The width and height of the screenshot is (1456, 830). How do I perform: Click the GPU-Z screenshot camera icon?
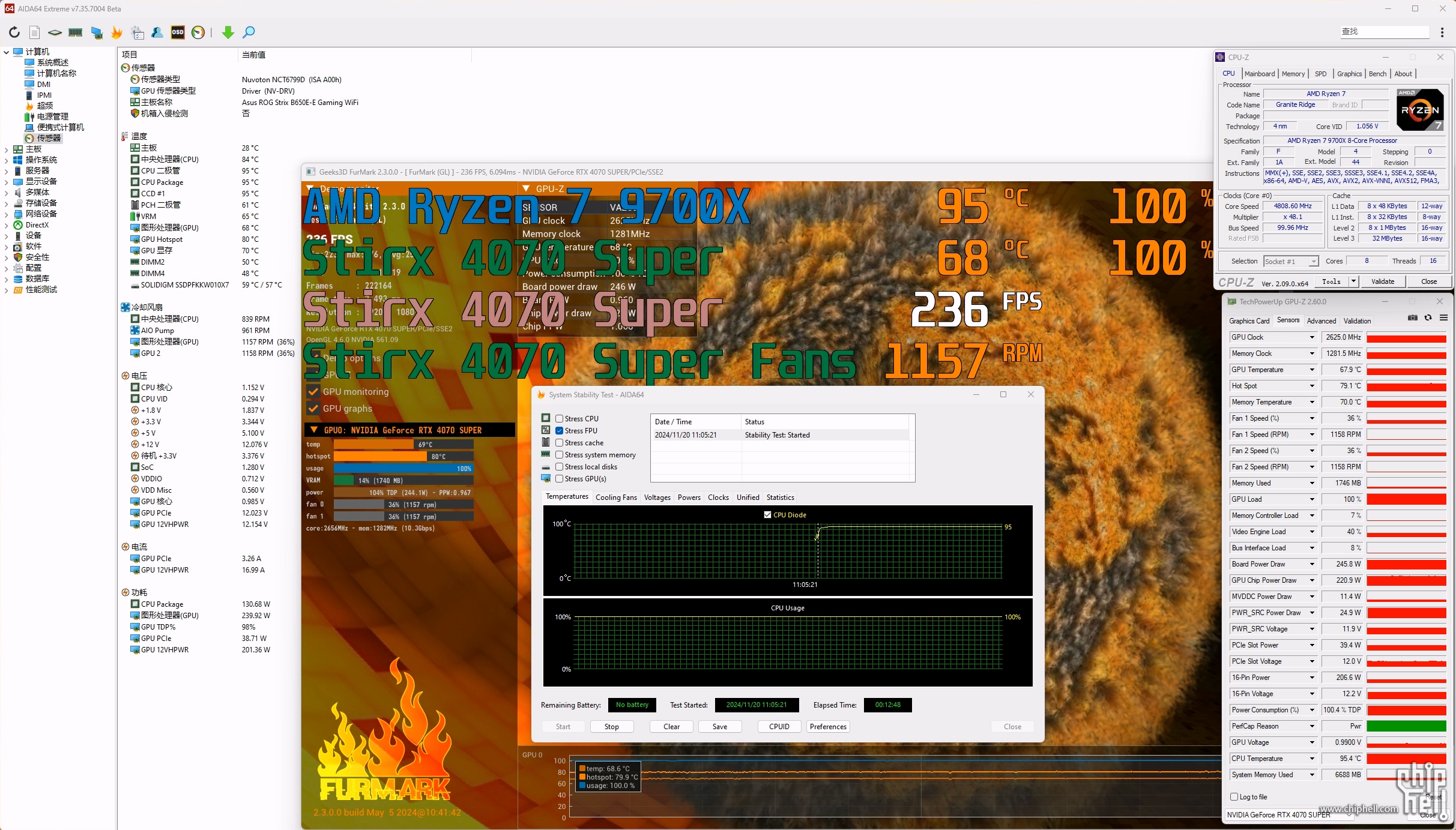point(1413,318)
